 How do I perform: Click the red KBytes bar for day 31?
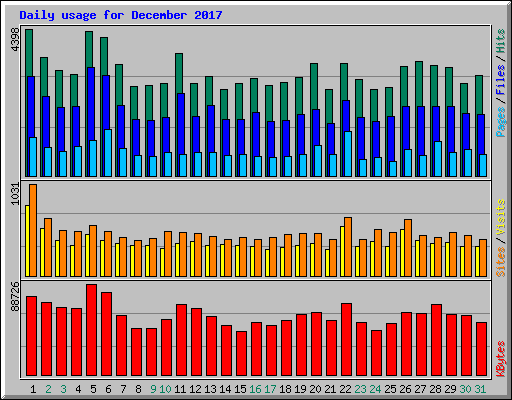[x=482, y=349]
